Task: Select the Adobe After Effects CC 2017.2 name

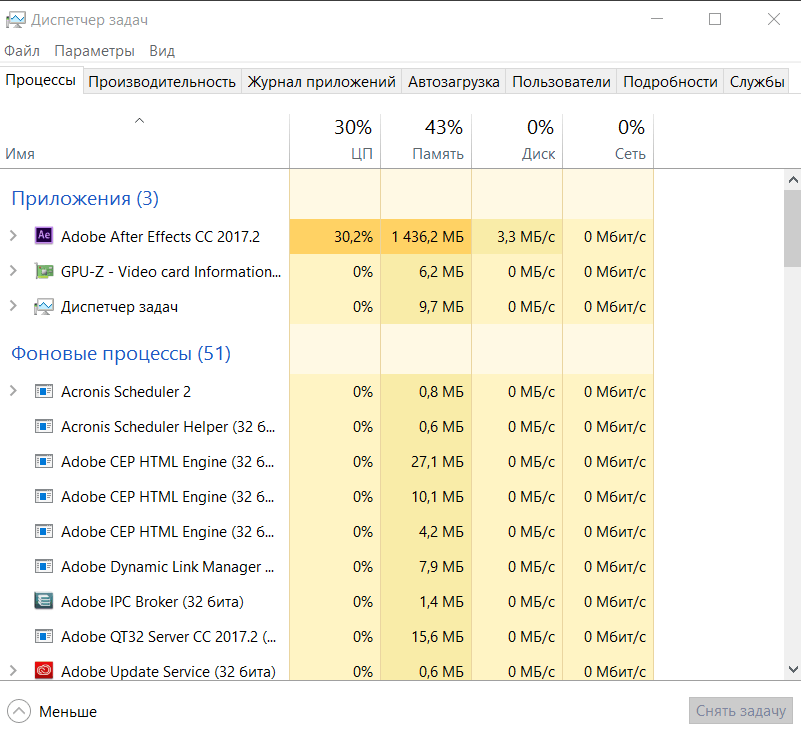Action: 160,237
